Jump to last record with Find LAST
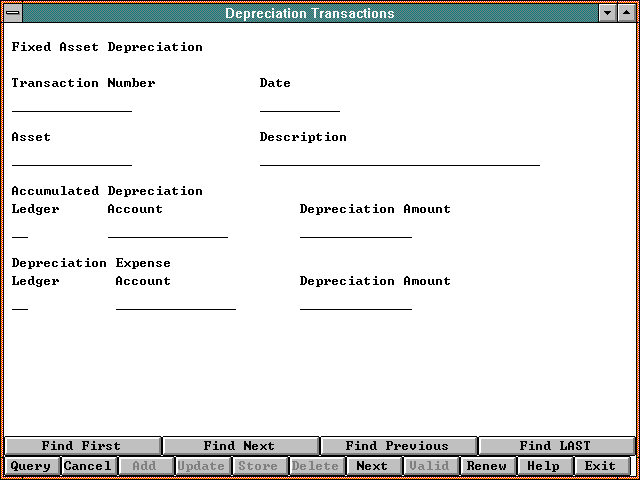This screenshot has width=640, height=480. coord(555,446)
